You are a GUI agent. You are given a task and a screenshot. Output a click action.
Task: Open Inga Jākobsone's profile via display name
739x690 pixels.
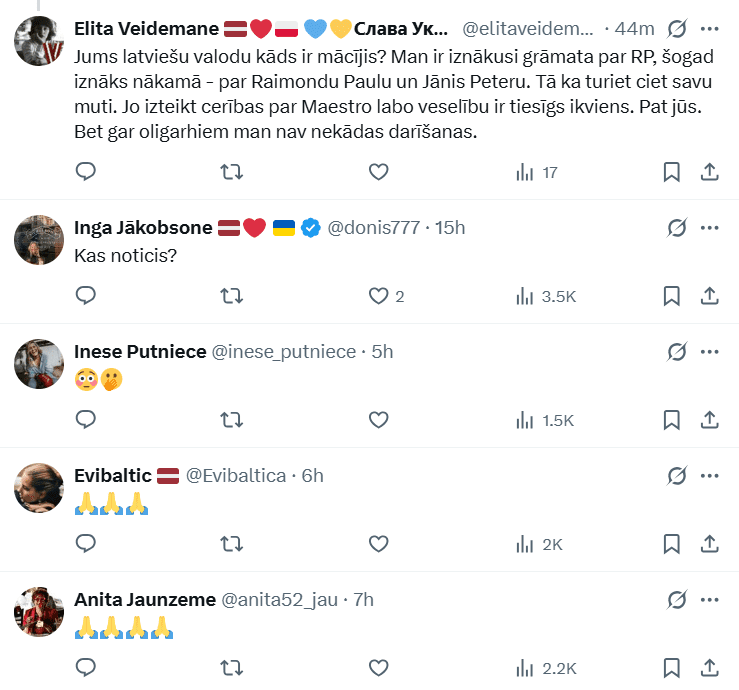(x=142, y=228)
